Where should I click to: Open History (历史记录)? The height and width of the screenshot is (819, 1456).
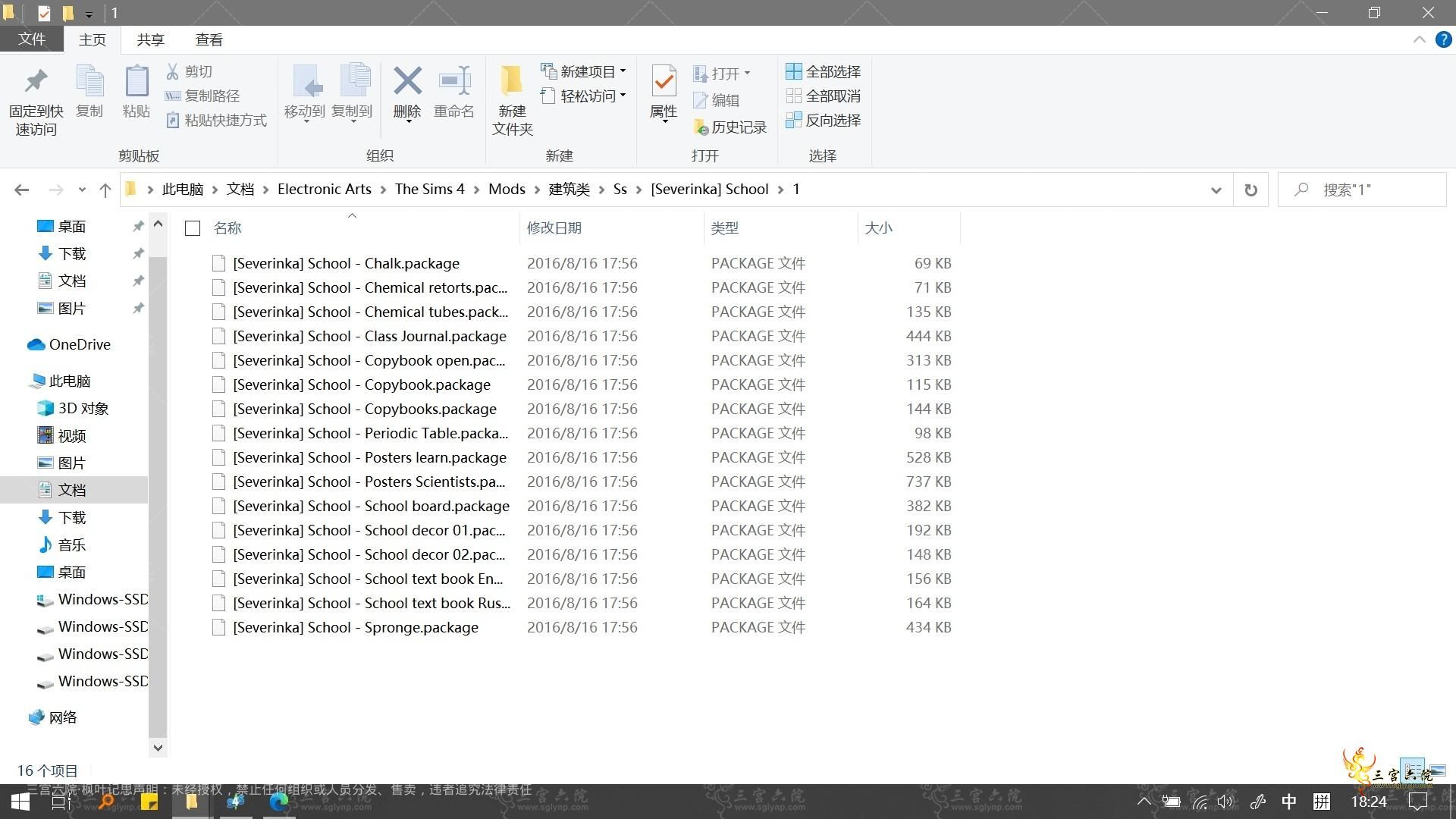click(x=730, y=127)
